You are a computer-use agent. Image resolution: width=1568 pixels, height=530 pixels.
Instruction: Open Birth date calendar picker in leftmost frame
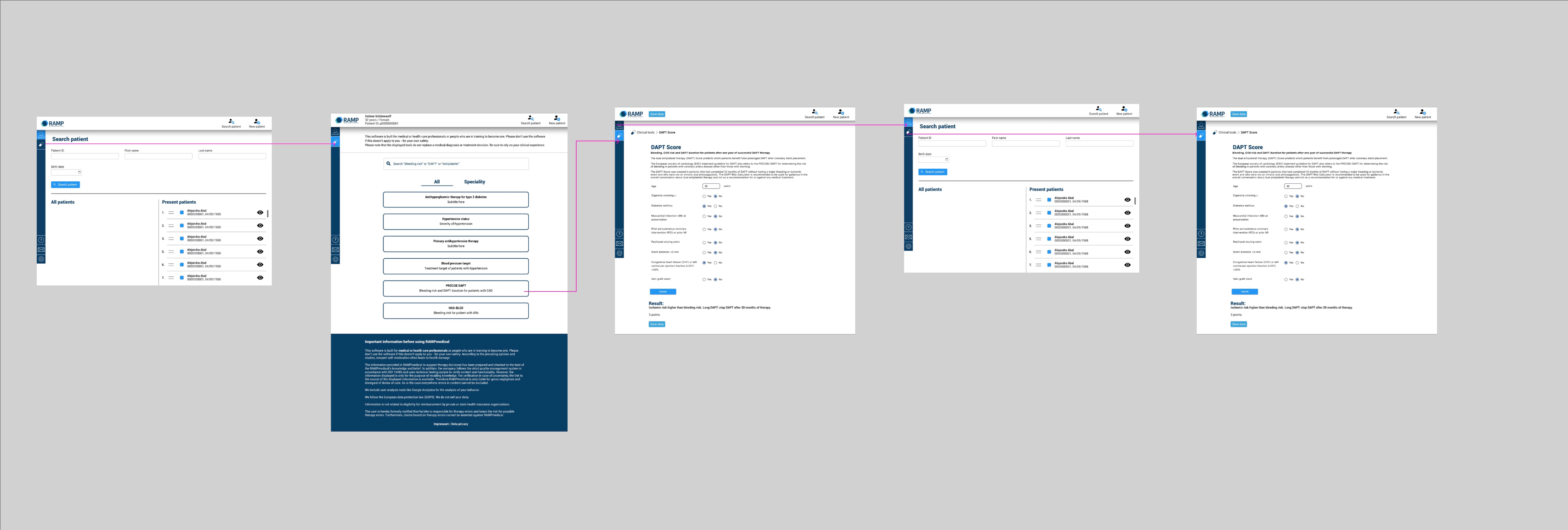tap(79, 172)
